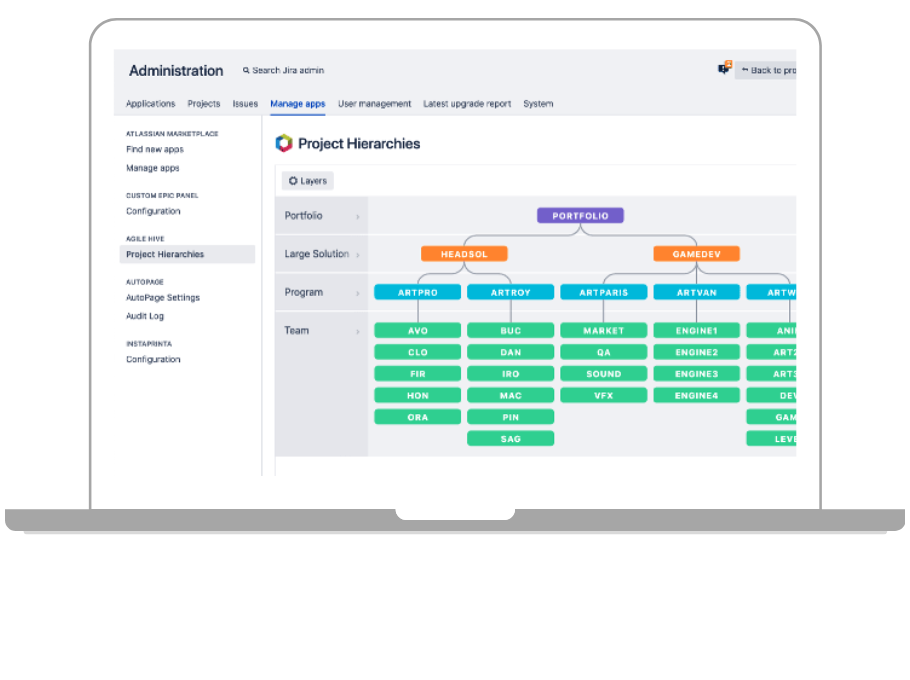
Task: Go to the System tab
Action: click(538, 104)
